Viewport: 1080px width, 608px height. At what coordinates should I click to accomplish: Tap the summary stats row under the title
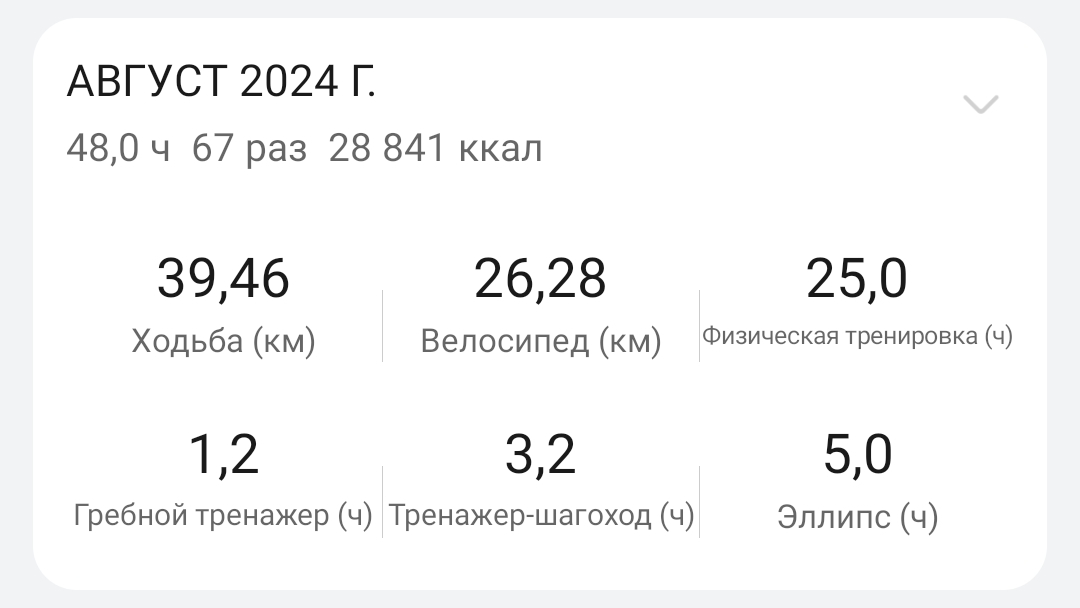coord(305,147)
